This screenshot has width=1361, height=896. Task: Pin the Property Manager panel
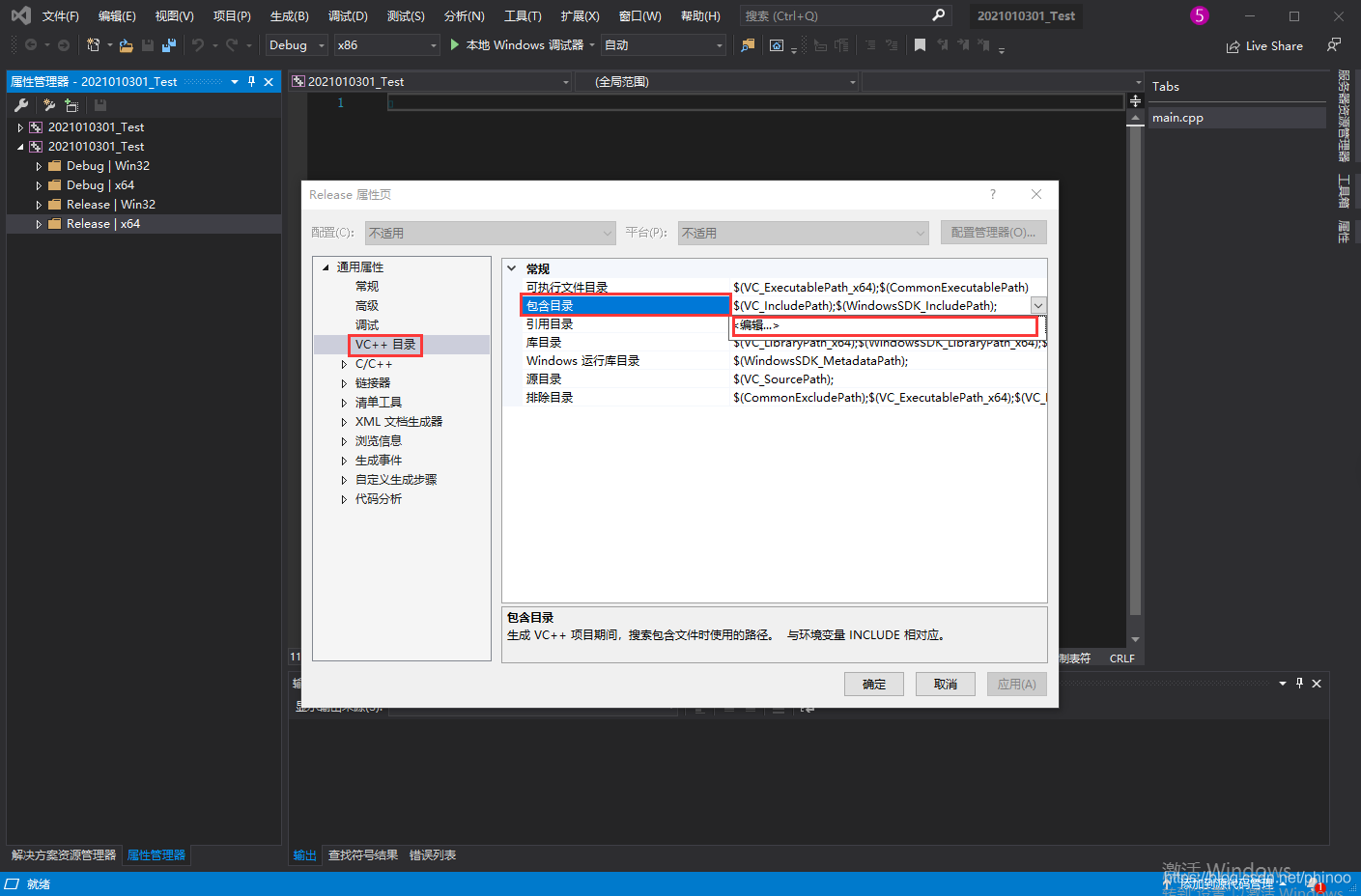251,82
